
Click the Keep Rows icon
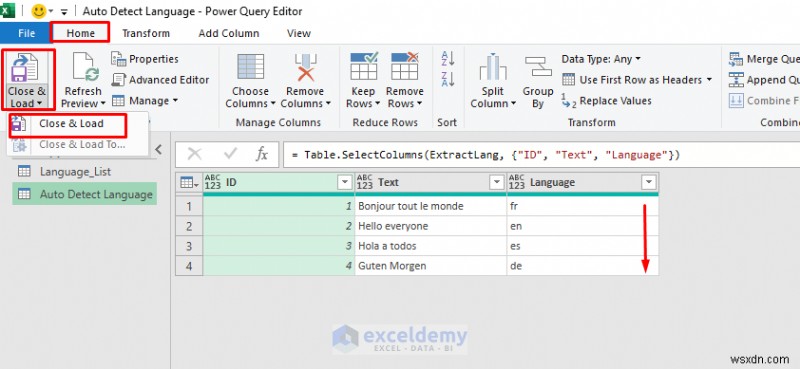(x=364, y=66)
